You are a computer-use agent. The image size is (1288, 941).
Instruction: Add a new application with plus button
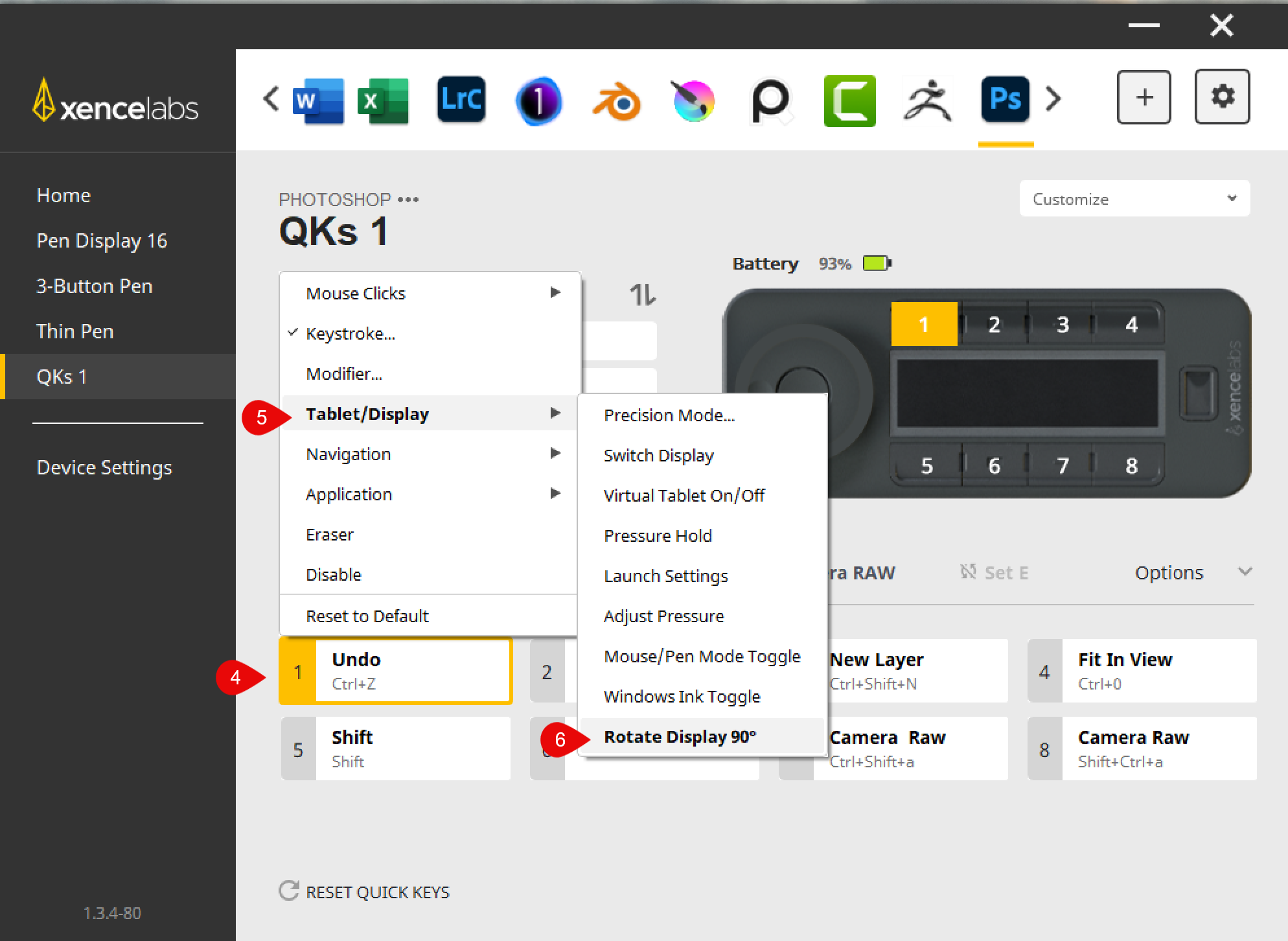point(1144,97)
